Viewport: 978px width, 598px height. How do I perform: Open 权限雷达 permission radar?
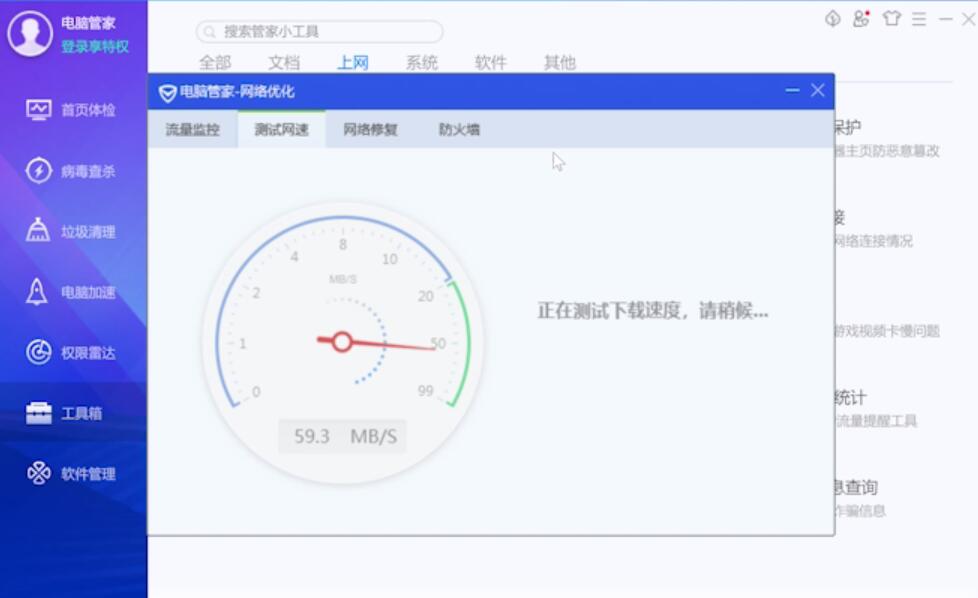[x=70, y=352]
